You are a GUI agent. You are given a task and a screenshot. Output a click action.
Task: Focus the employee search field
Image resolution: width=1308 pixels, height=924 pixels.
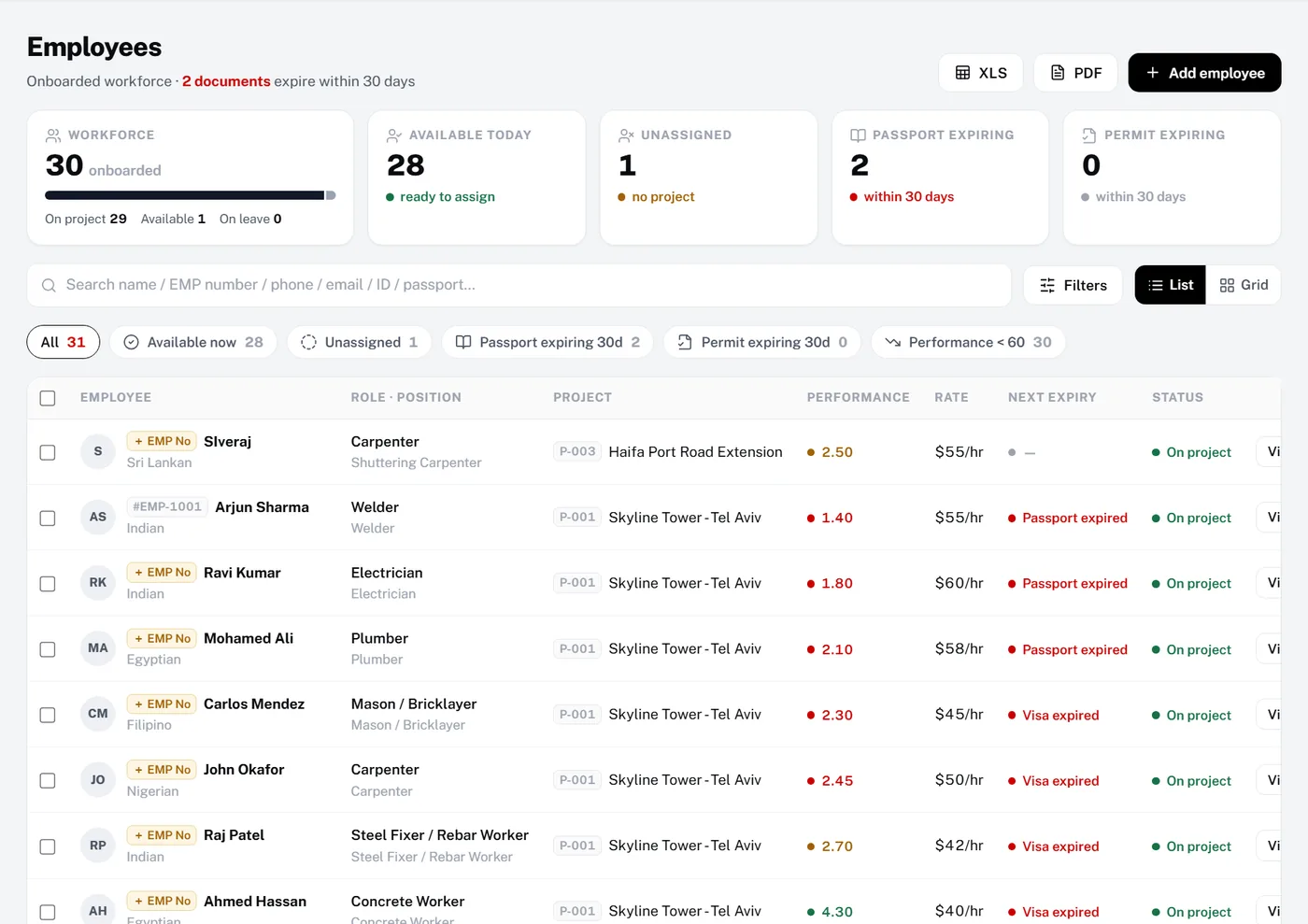pyautogui.click(x=519, y=285)
